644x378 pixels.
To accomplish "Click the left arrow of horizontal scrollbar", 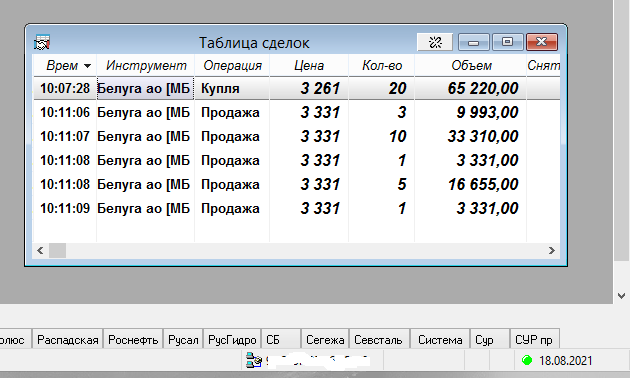I will coord(40,250).
